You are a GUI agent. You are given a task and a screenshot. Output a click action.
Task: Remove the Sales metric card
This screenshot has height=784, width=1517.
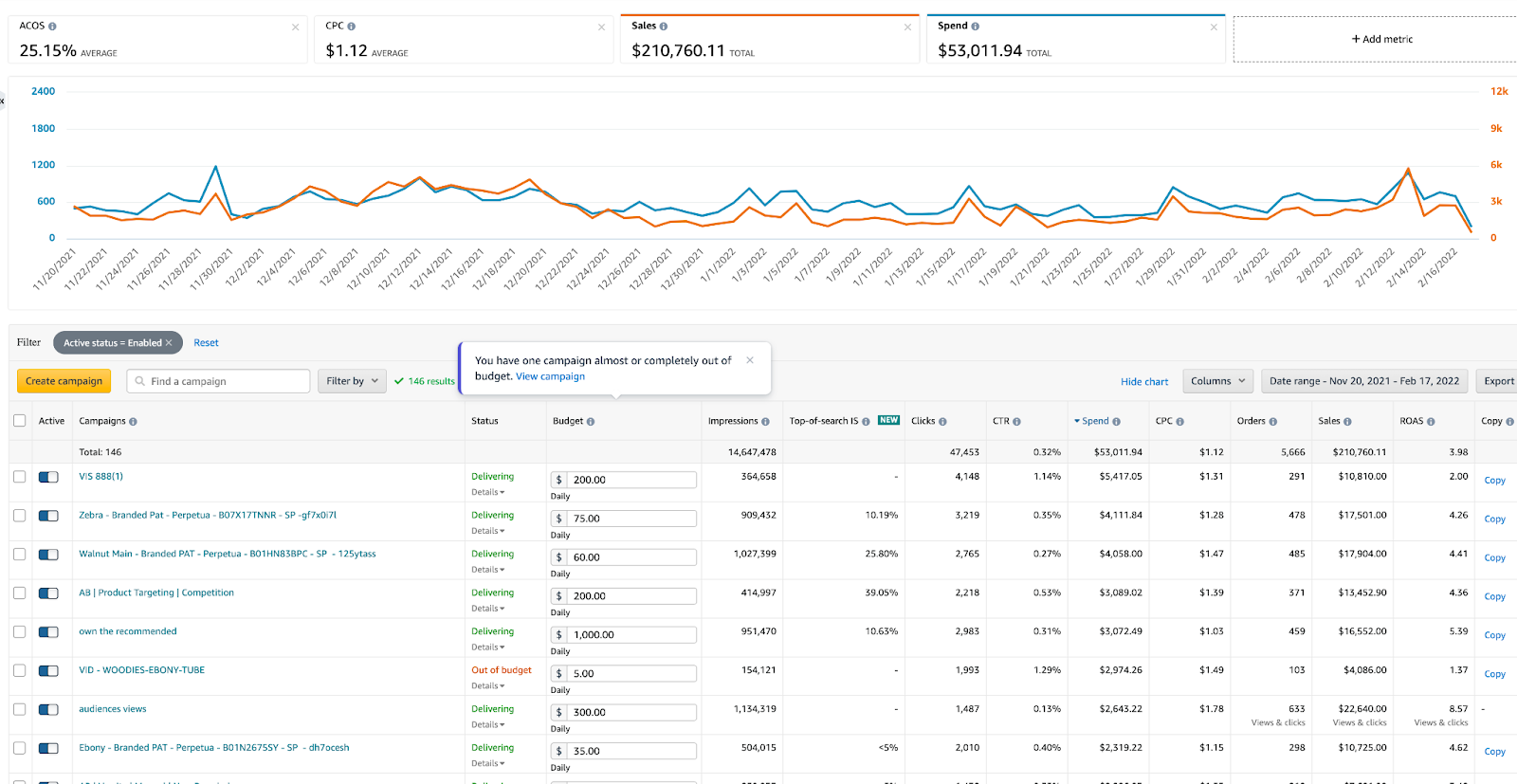click(x=907, y=27)
